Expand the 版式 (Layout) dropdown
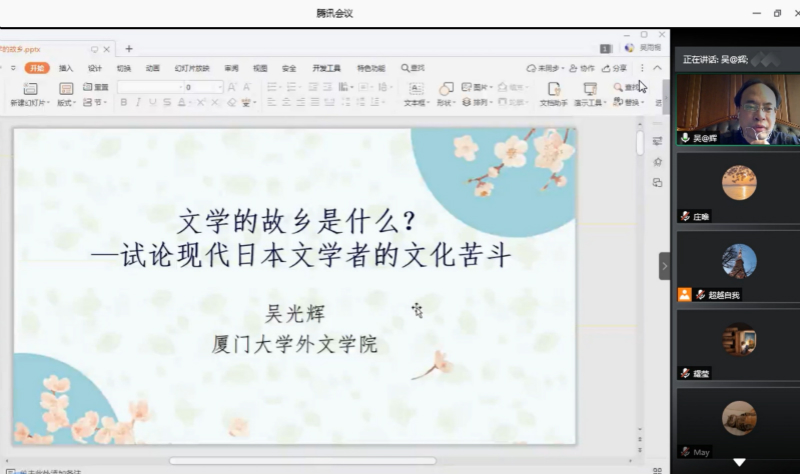The width and height of the screenshot is (800, 474). point(66,102)
